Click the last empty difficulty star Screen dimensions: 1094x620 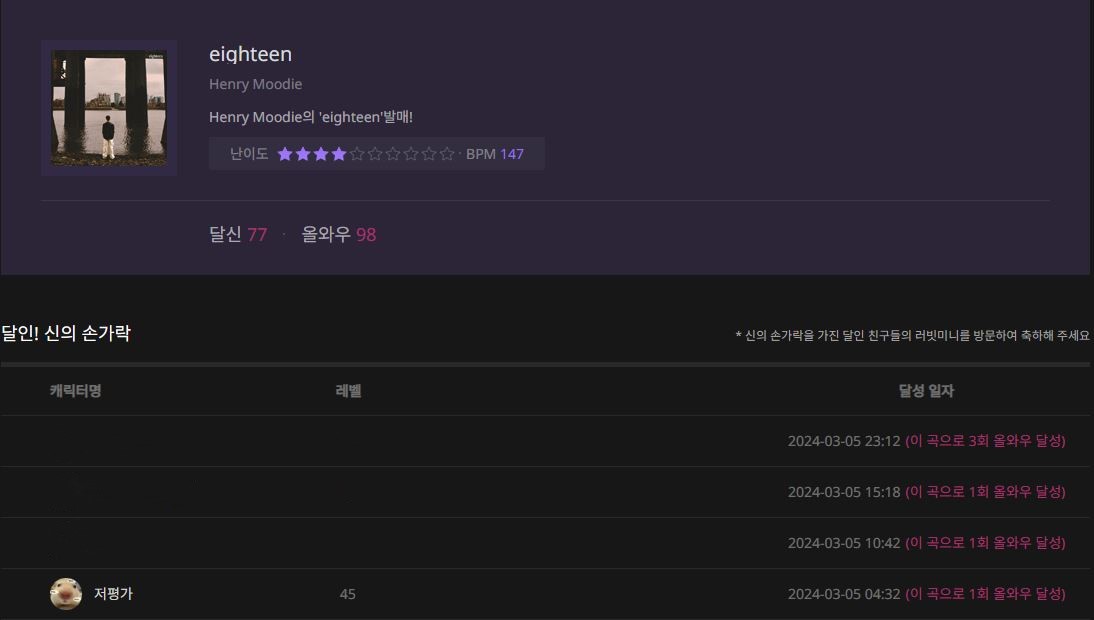447,154
